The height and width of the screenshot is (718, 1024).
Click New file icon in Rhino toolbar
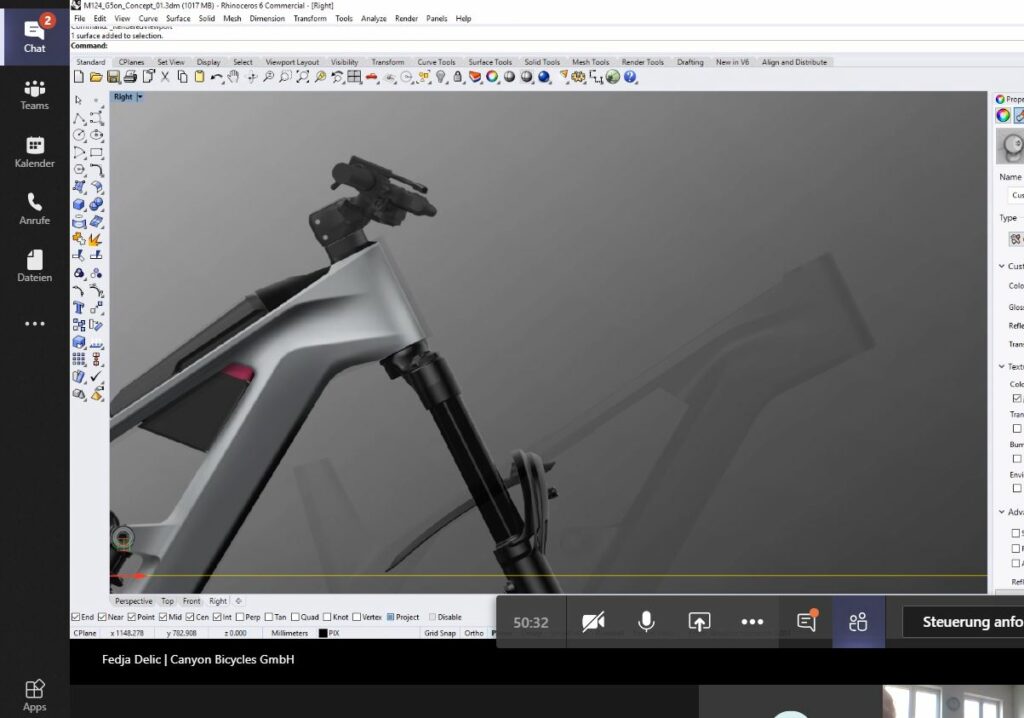point(79,77)
